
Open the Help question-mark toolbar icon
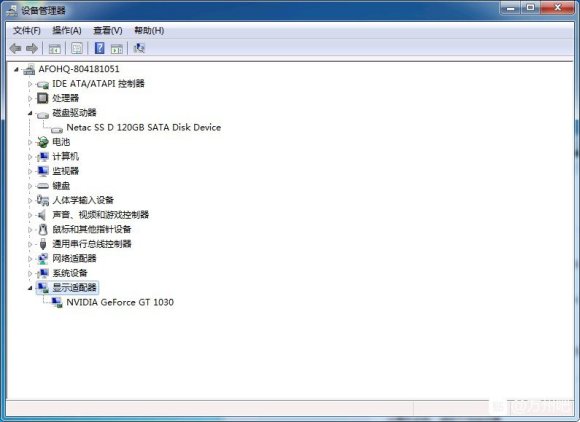point(100,48)
